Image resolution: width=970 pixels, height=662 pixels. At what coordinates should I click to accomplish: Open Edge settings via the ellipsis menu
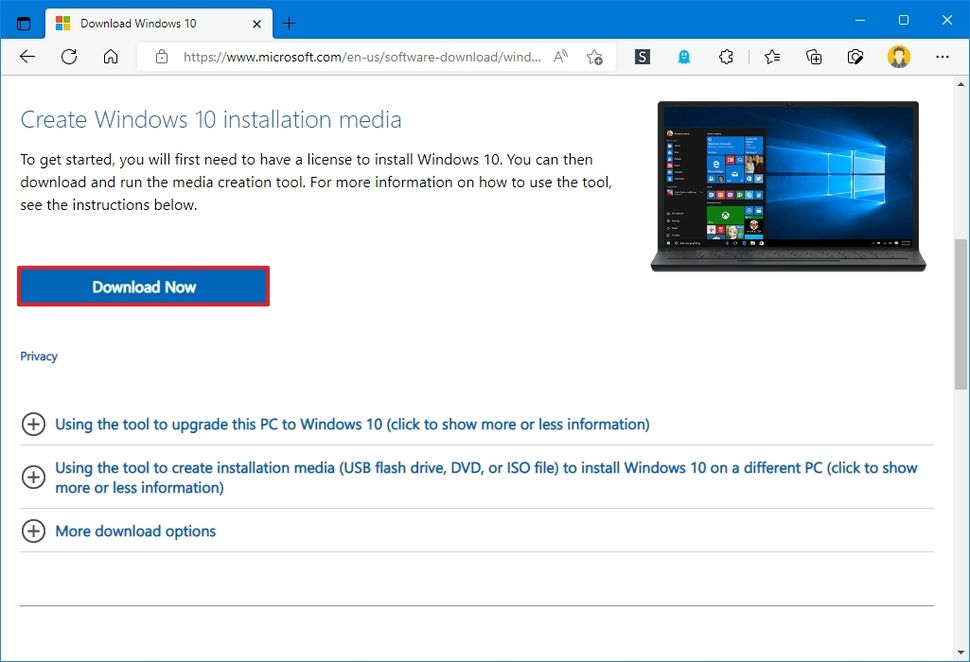942,57
